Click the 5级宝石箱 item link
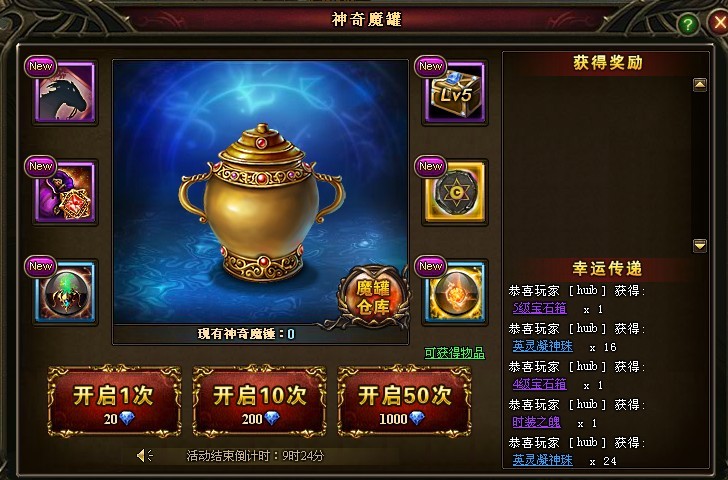Image resolution: width=728 pixels, height=480 pixels. click(x=540, y=308)
